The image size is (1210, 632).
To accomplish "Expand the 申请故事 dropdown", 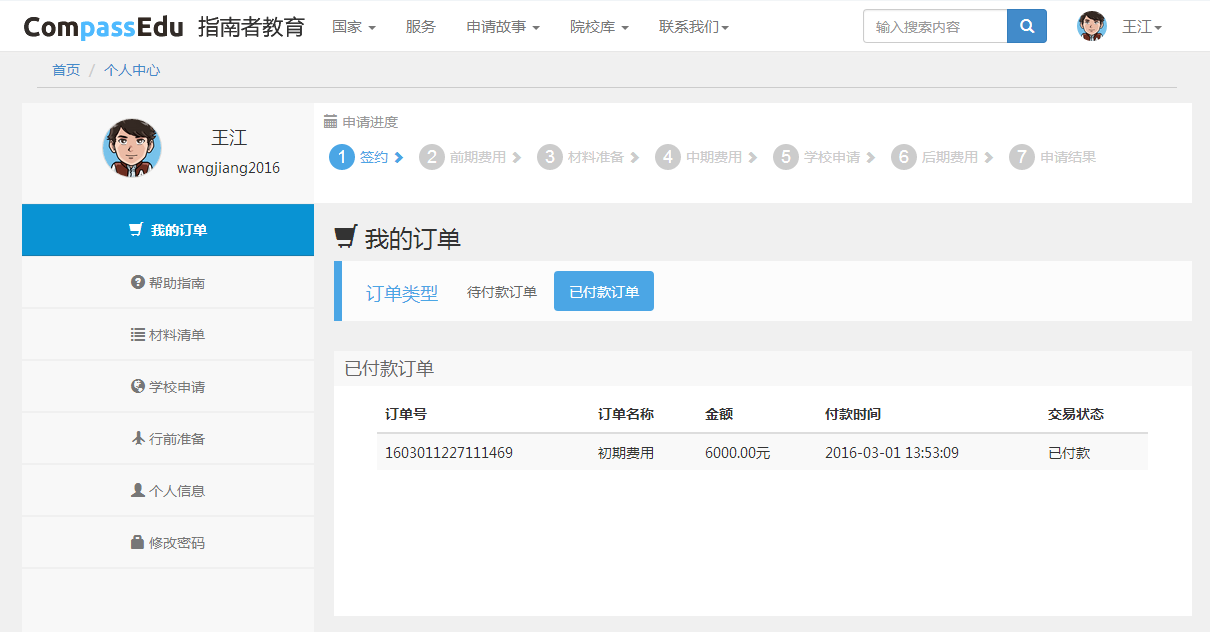I will 502,27.
